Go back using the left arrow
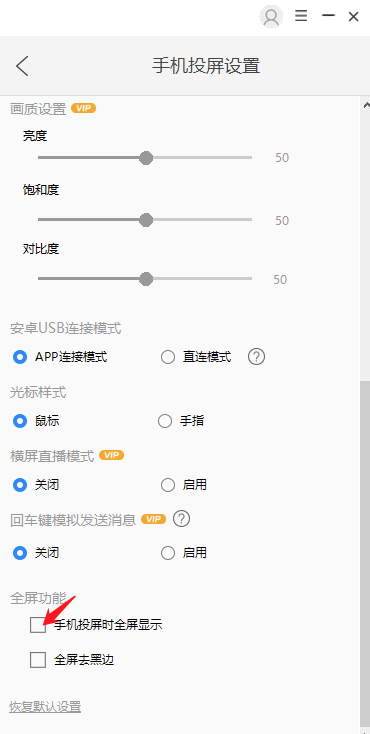 (22, 66)
